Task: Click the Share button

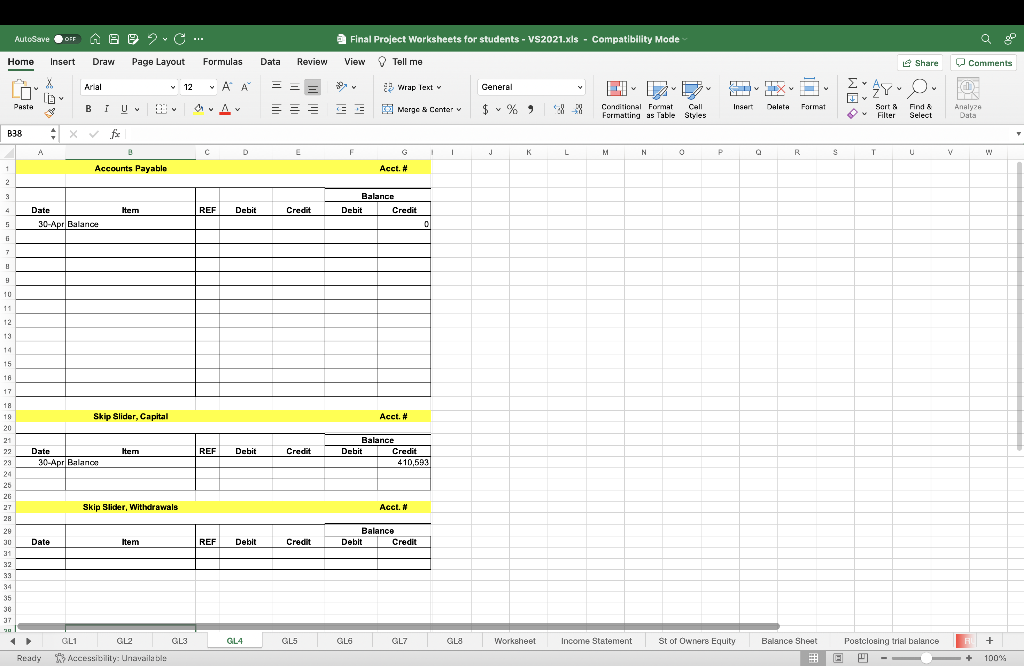Action: click(920, 63)
